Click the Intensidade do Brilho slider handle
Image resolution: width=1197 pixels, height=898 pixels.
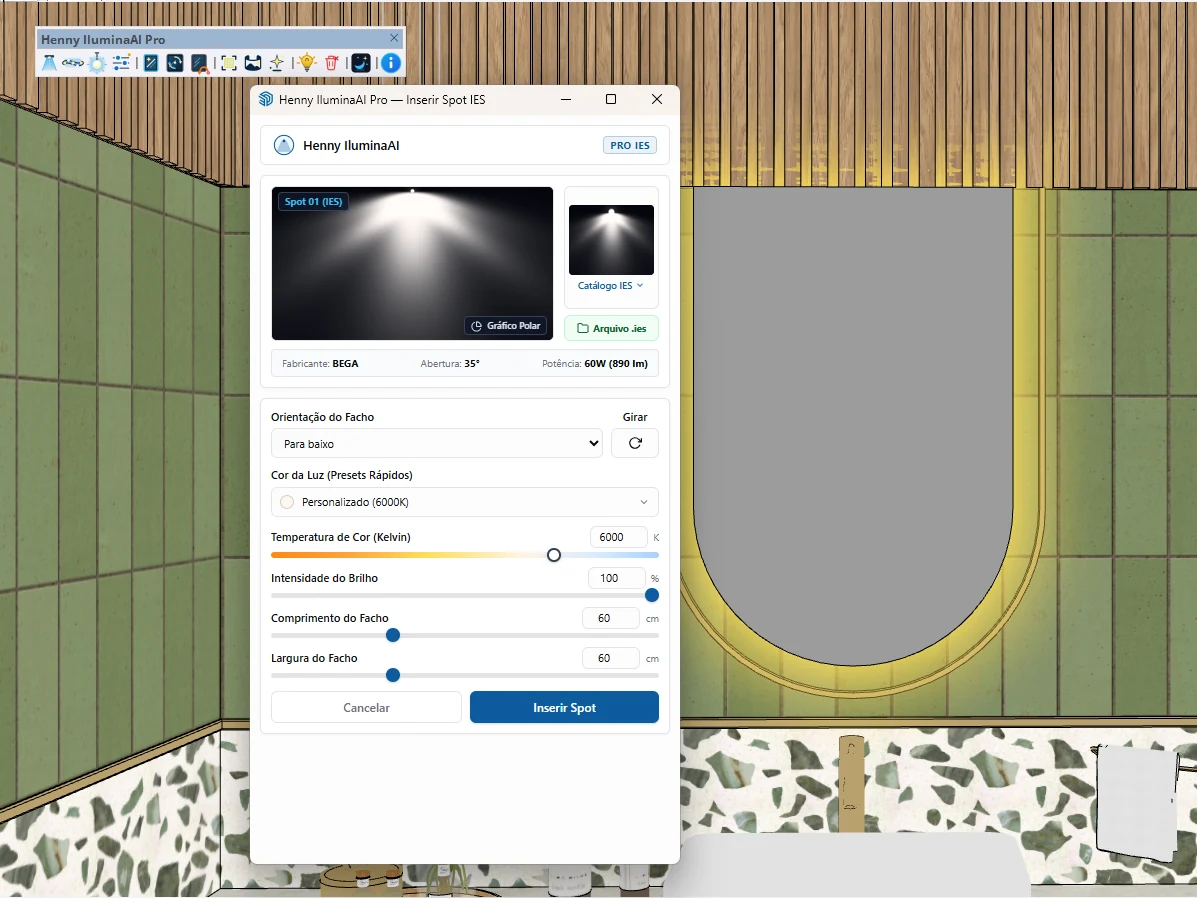tap(652, 595)
